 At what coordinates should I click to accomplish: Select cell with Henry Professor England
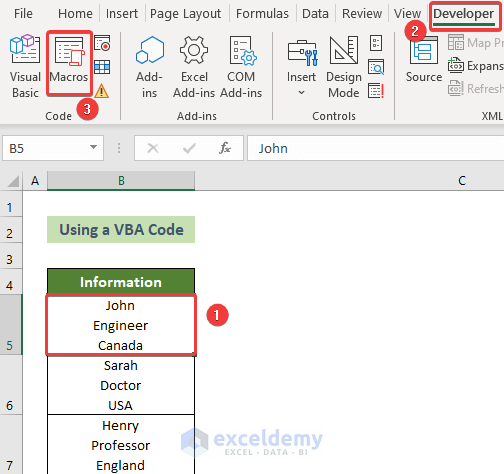(x=121, y=445)
